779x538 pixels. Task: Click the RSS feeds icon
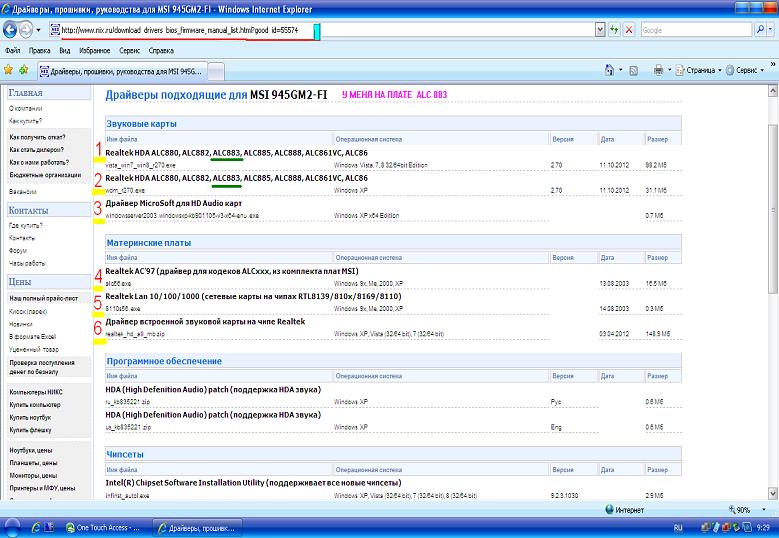[633, 71]
